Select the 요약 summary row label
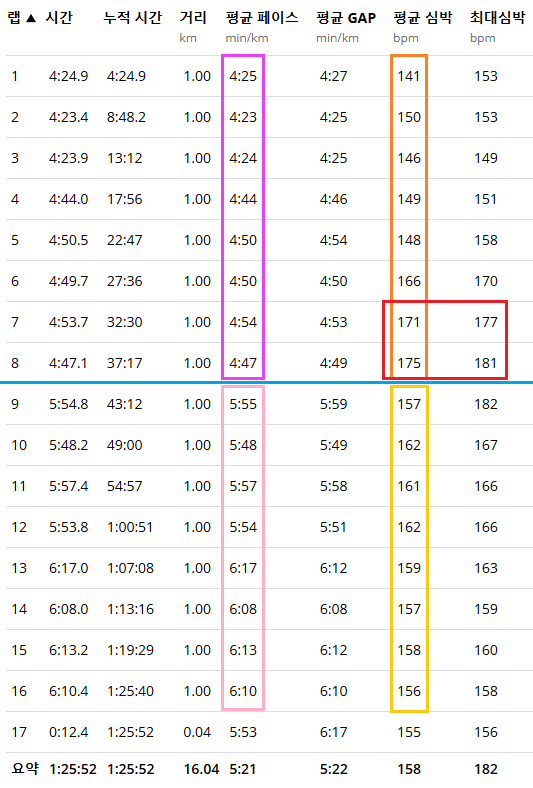Image resolution: width=533 pixels, height=788 pixels. (x=25, y=769)
